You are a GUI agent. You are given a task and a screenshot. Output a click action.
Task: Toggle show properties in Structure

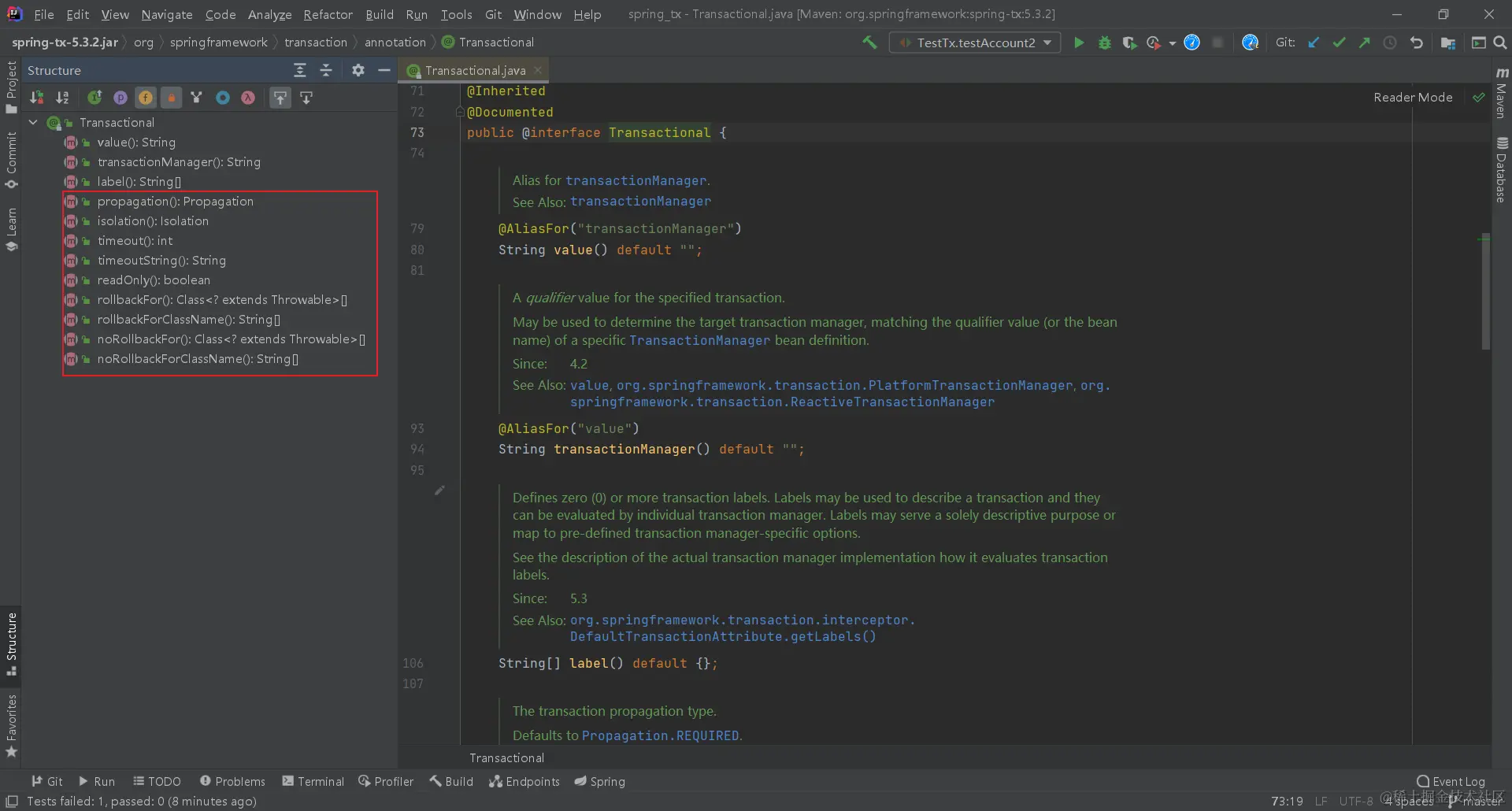pos(120,98)
